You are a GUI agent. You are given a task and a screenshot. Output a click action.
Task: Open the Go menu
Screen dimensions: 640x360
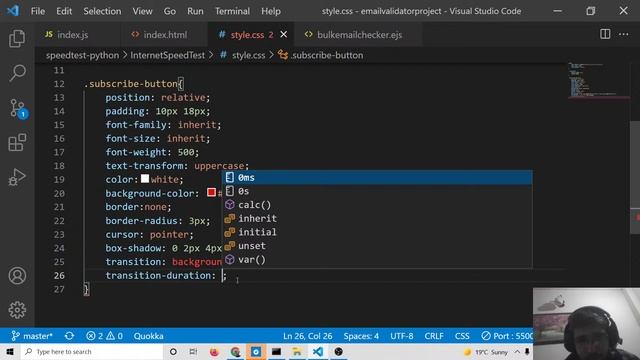170,11
